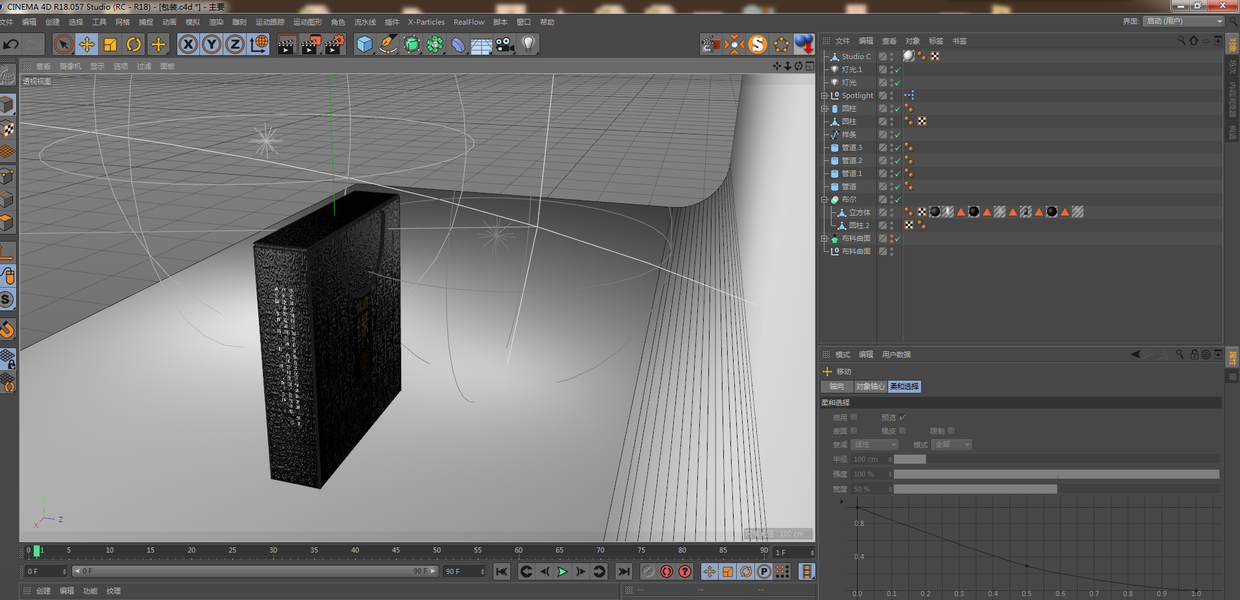Open the 界面 layout dropdown

click(1184, 21)
